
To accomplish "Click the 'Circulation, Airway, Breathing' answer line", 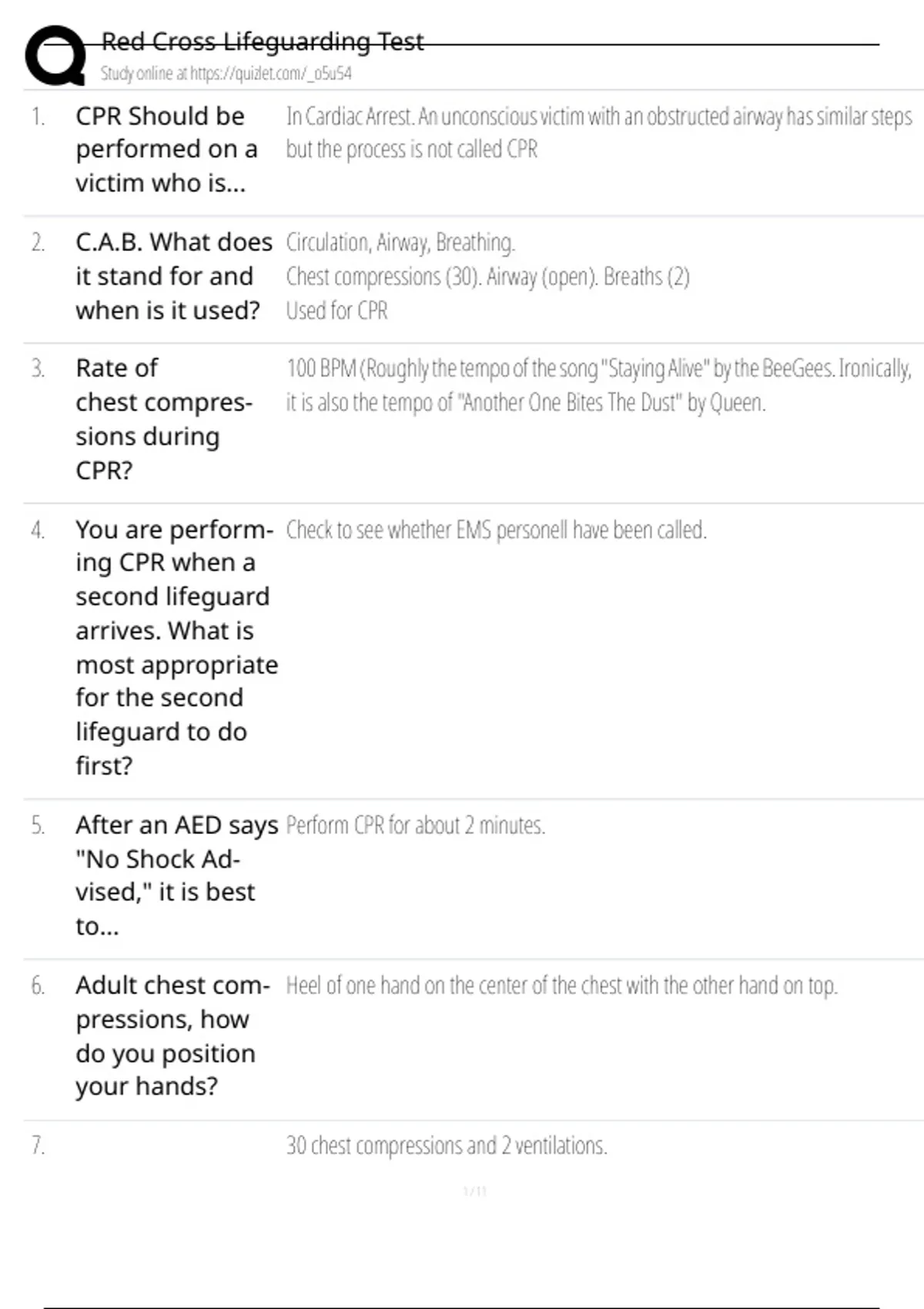I will [x=400, y=243].
